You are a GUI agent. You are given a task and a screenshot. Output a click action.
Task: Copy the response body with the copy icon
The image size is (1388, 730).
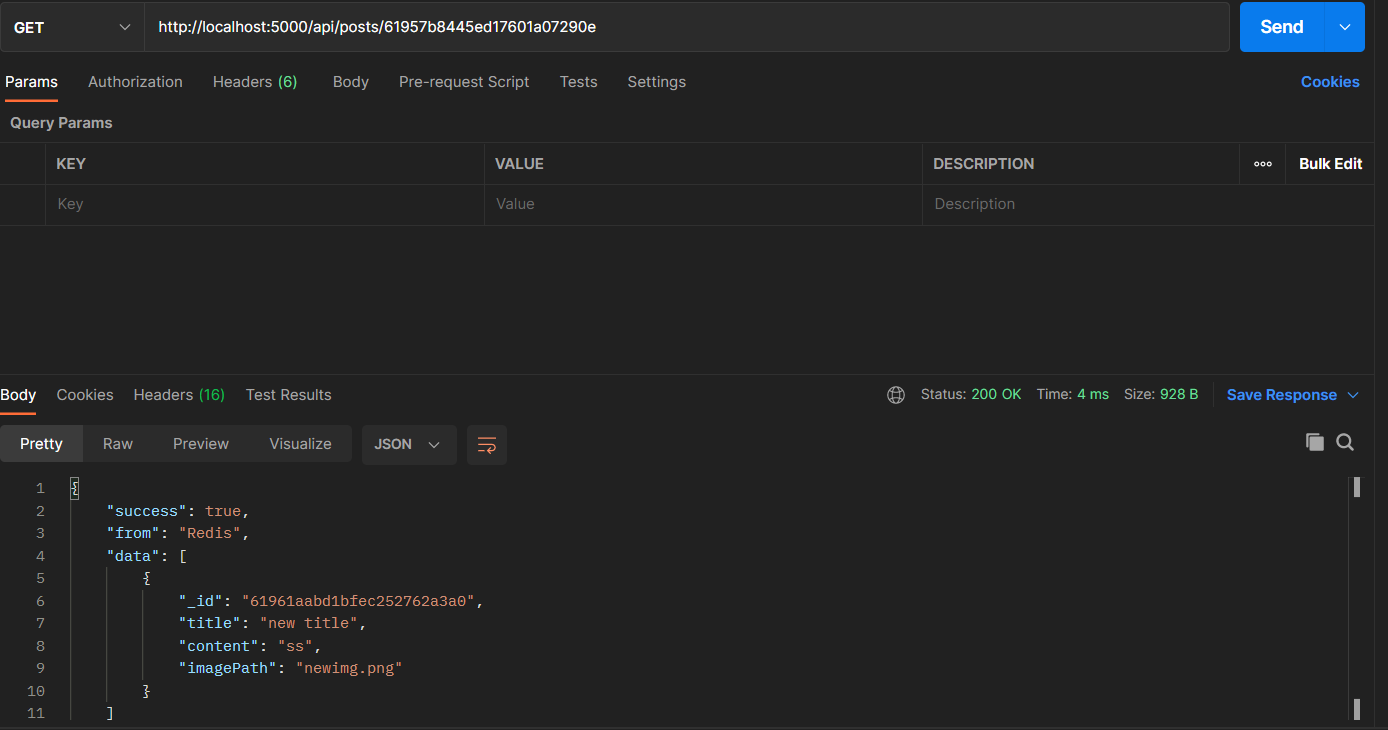click(1315, 442)
